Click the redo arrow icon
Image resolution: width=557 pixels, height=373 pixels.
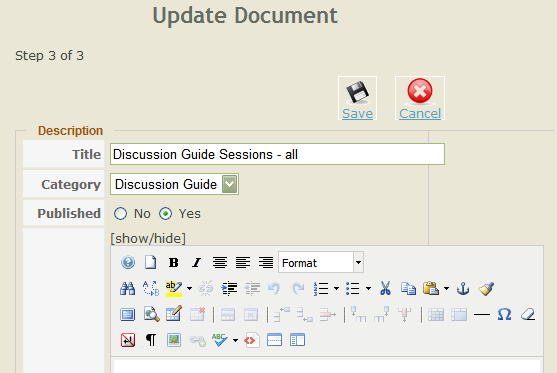coord(298,288)
